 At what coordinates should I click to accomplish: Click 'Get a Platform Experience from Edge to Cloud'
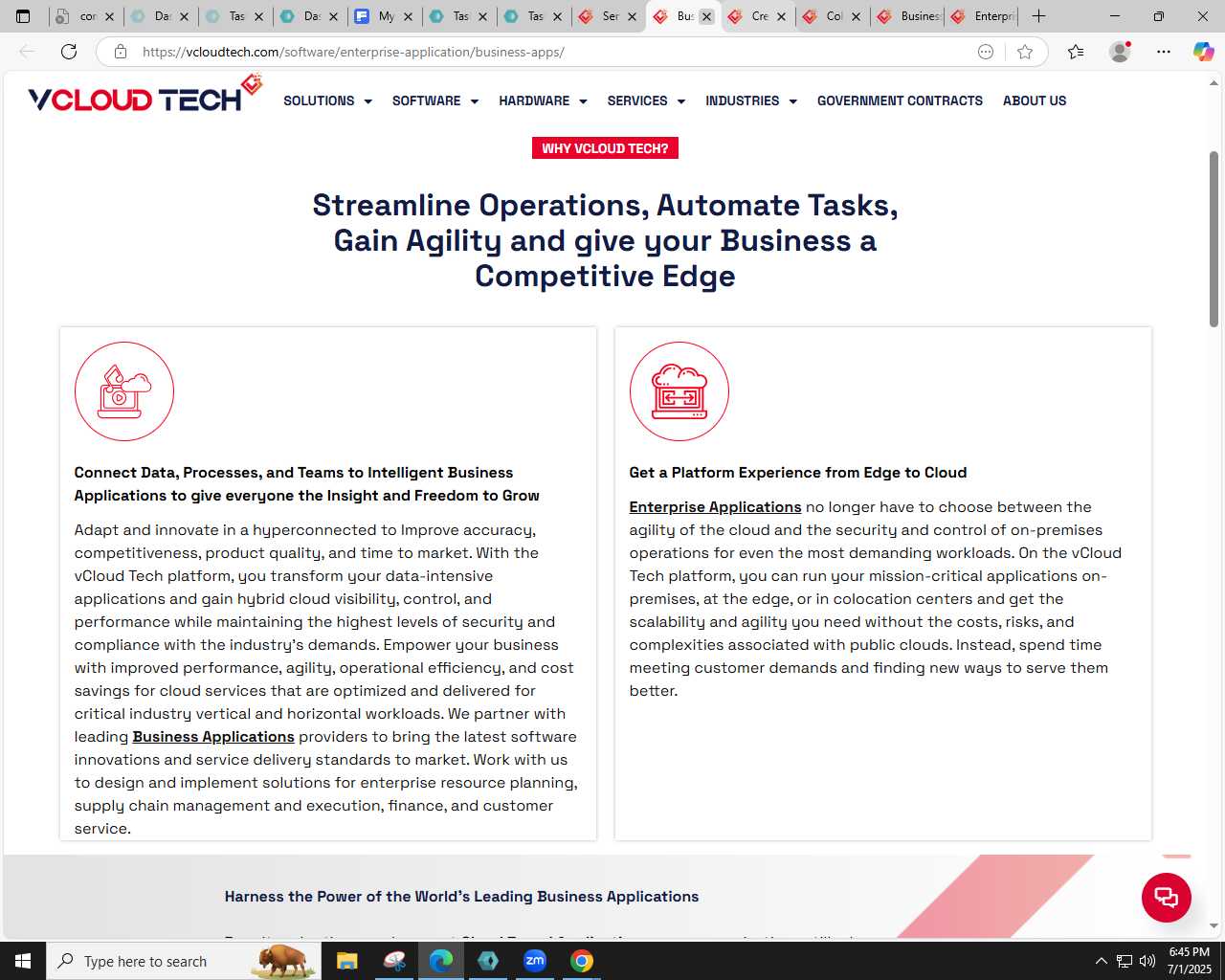pyautogui.click(x=798, y=473)
